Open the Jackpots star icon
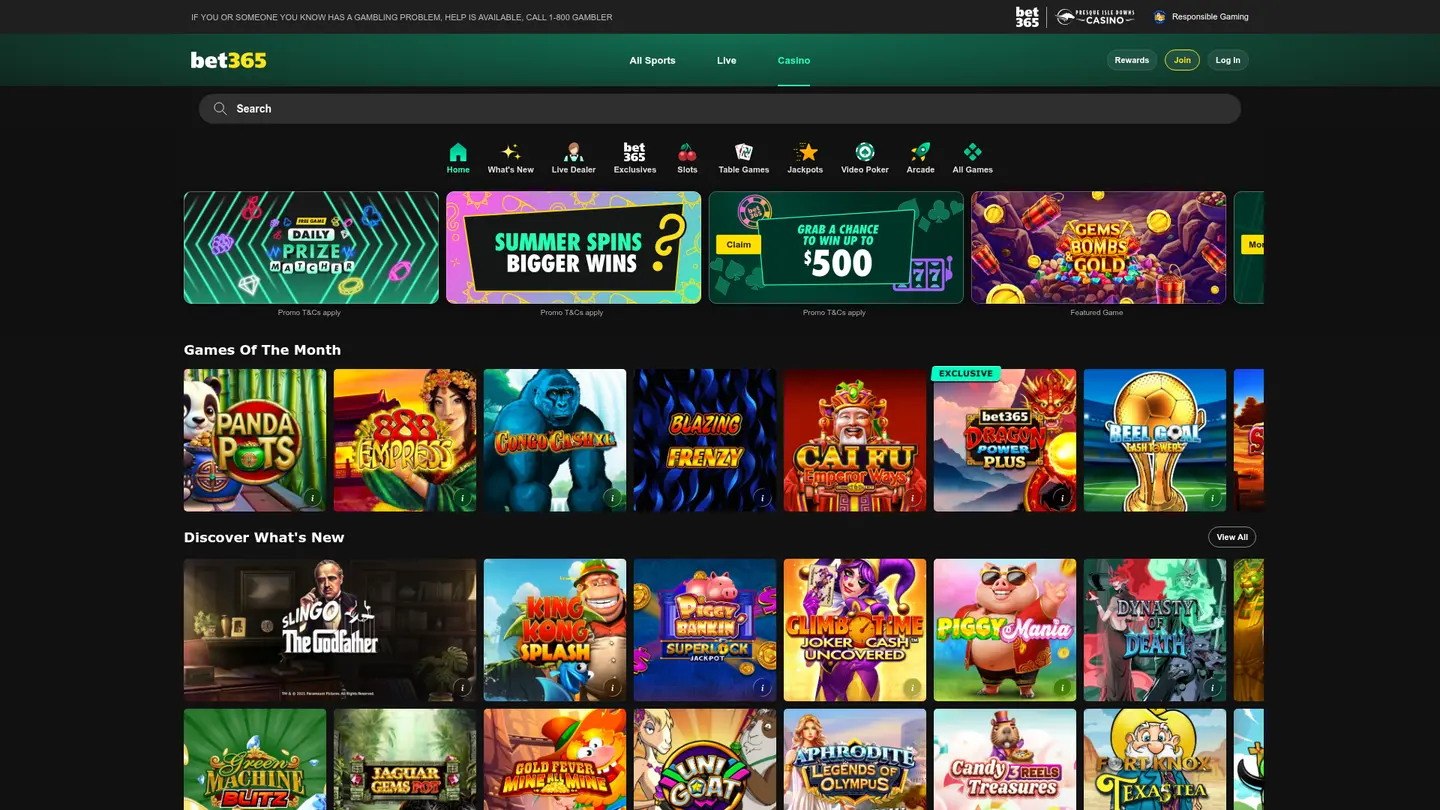The width and height of the screenshot is (1440, 810). click(x=805, y=152)
